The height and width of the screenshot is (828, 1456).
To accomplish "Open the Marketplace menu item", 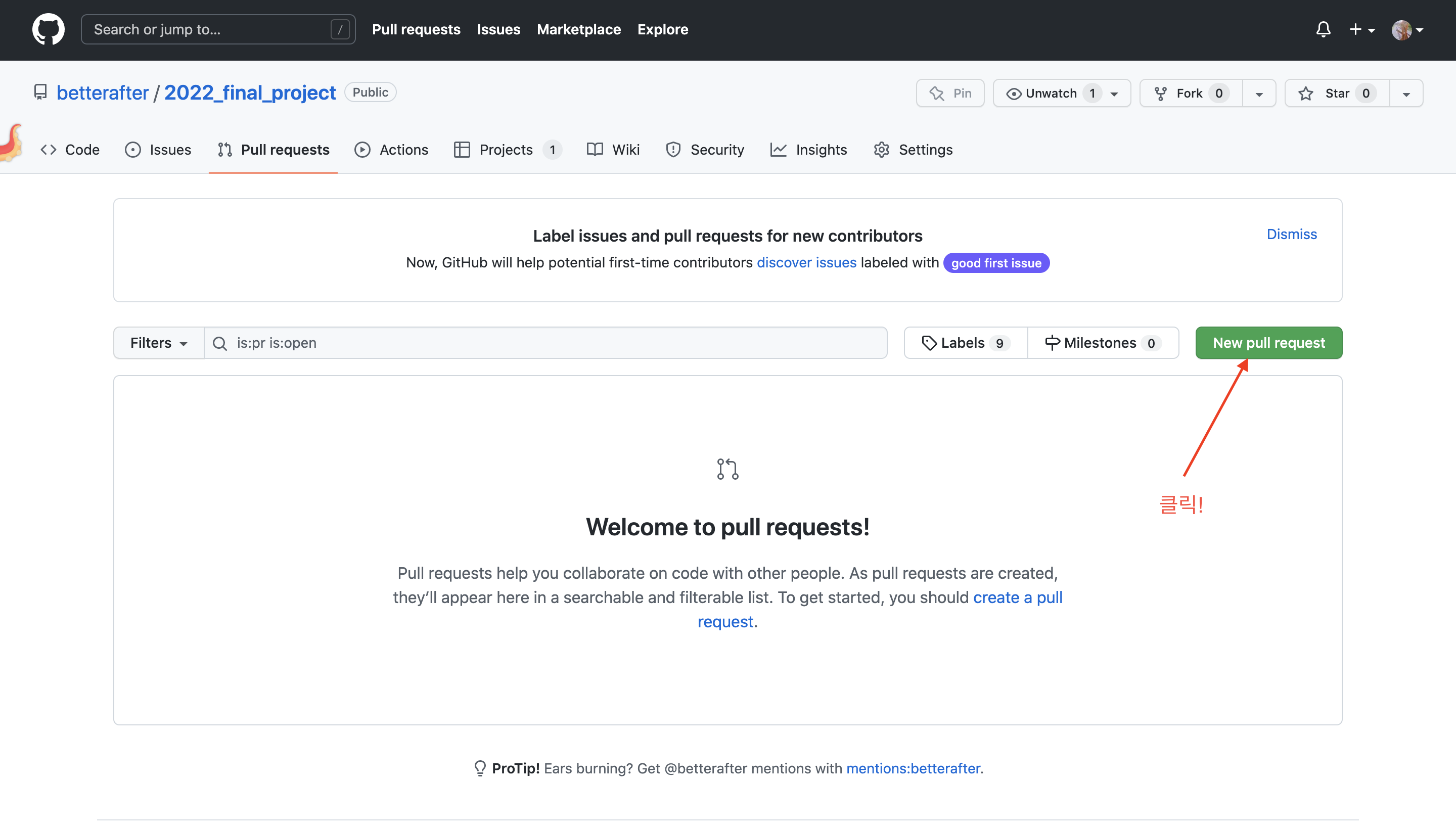I will click(578, 29).
